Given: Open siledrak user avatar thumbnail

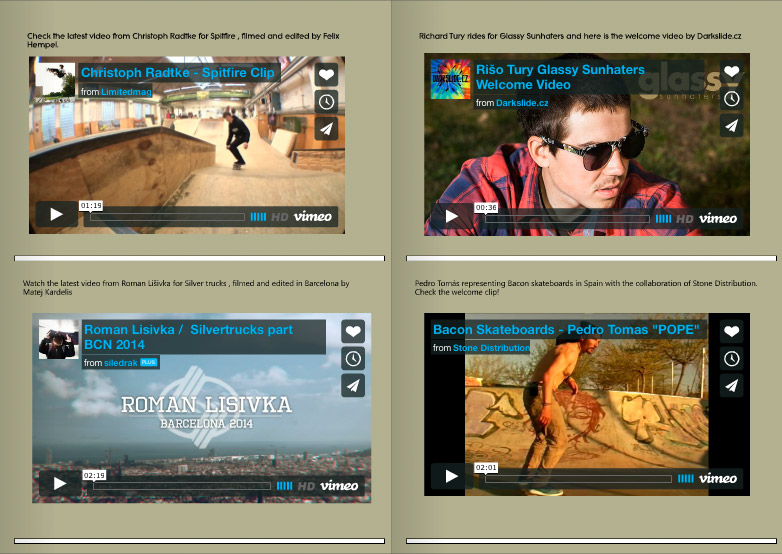Looking at the screenshot, I should pos(56,340).
